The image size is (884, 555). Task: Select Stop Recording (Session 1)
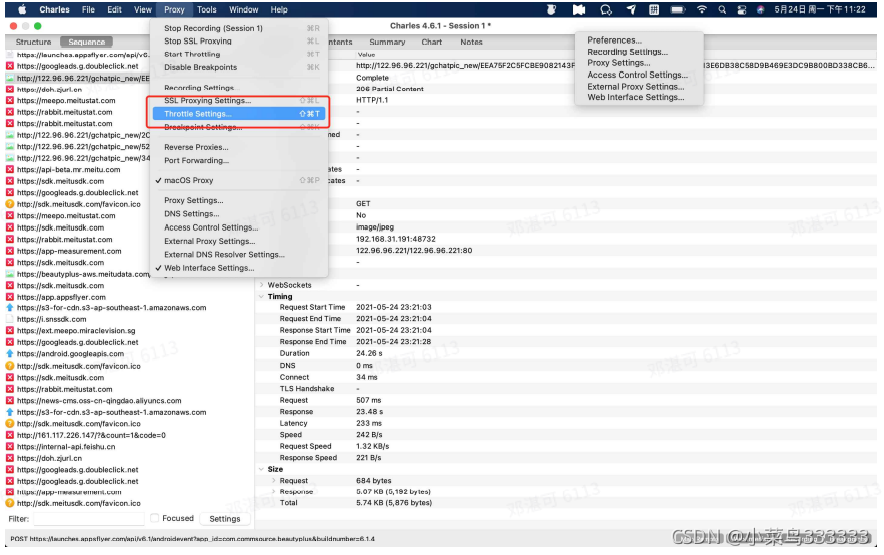(238, 28)
